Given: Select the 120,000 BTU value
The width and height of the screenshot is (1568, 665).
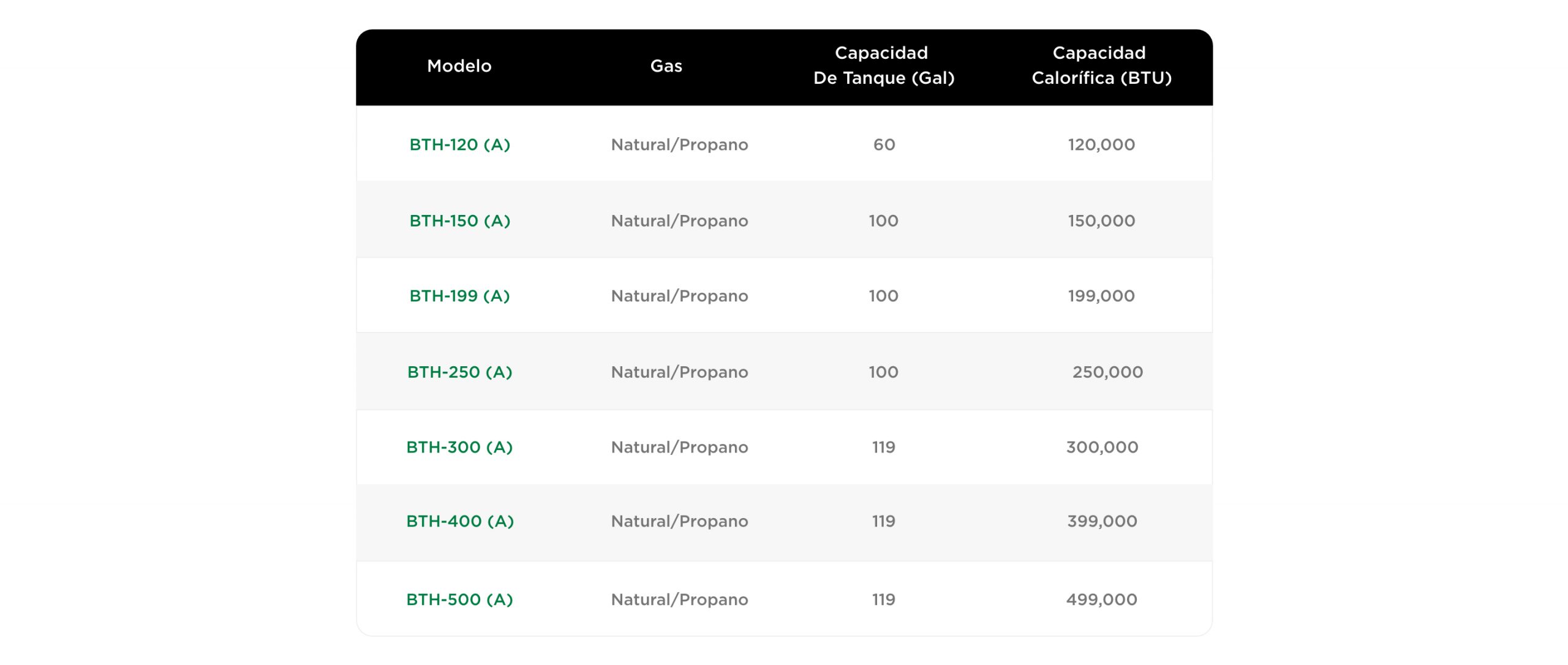Looking at the screenshot, I should coord(1101,145).
